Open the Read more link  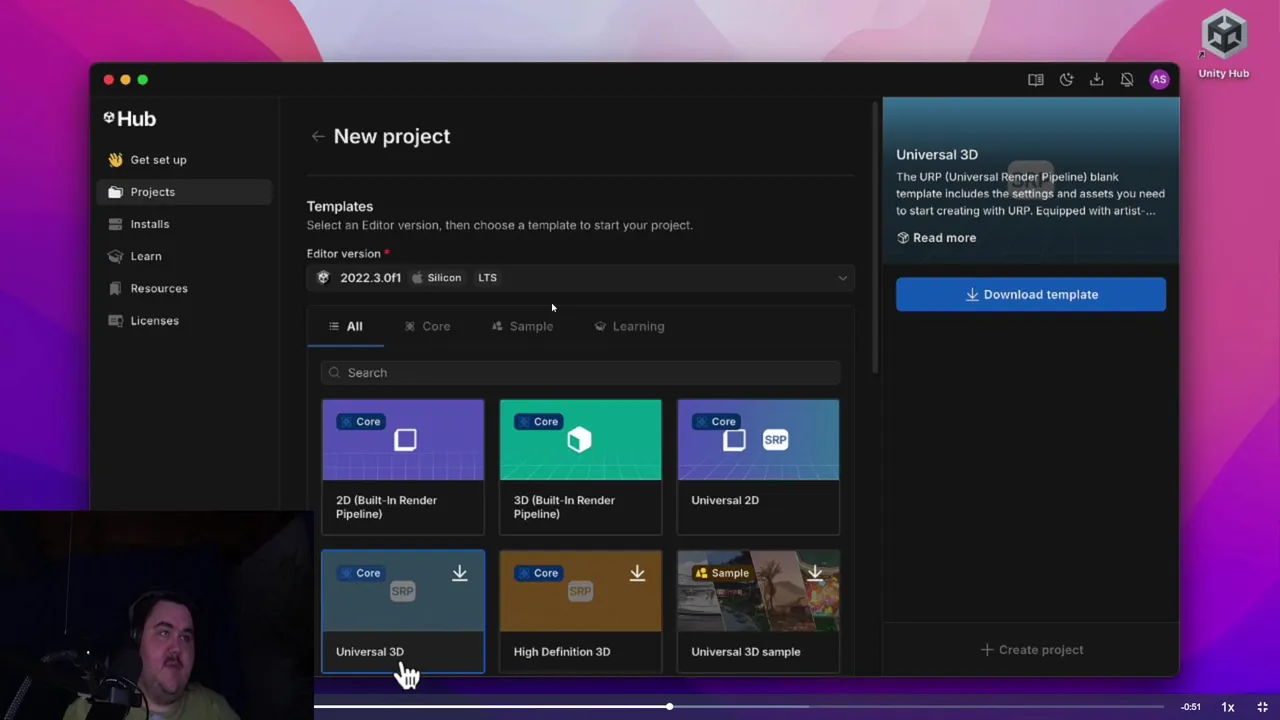(936, 238)
